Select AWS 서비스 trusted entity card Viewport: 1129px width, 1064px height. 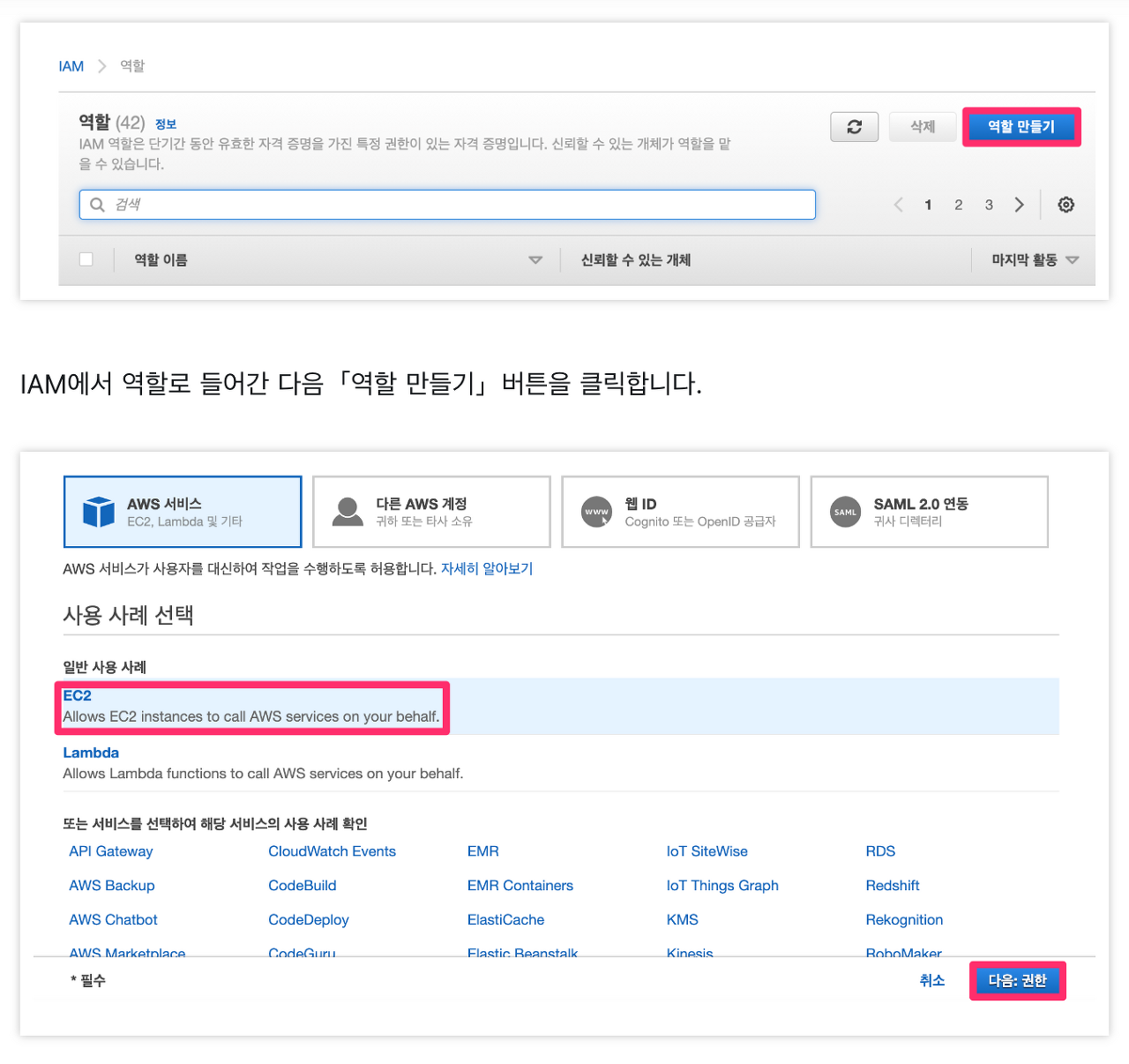click(183, 512)
